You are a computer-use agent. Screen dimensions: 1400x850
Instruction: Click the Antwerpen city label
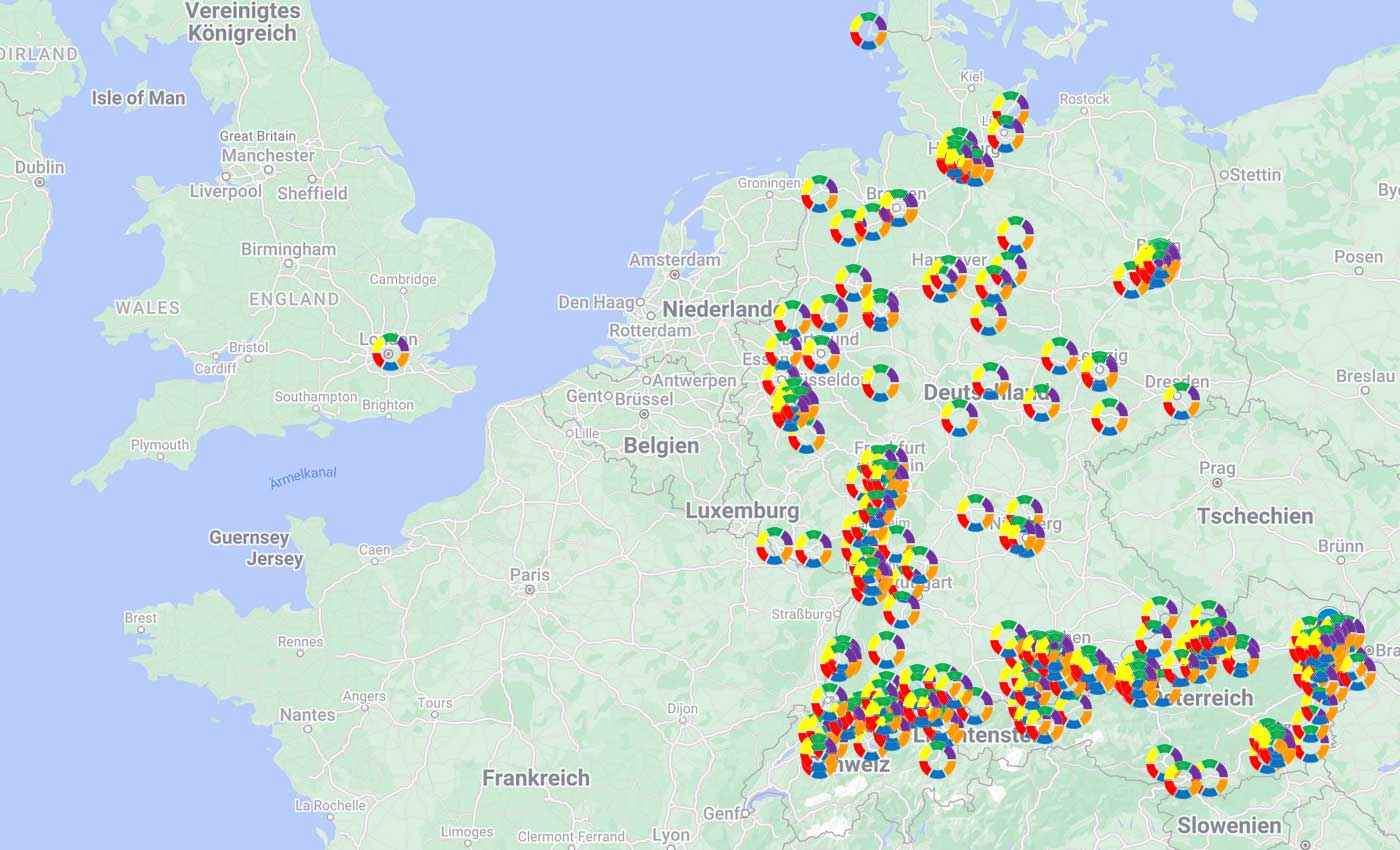[x=695, y=380]
